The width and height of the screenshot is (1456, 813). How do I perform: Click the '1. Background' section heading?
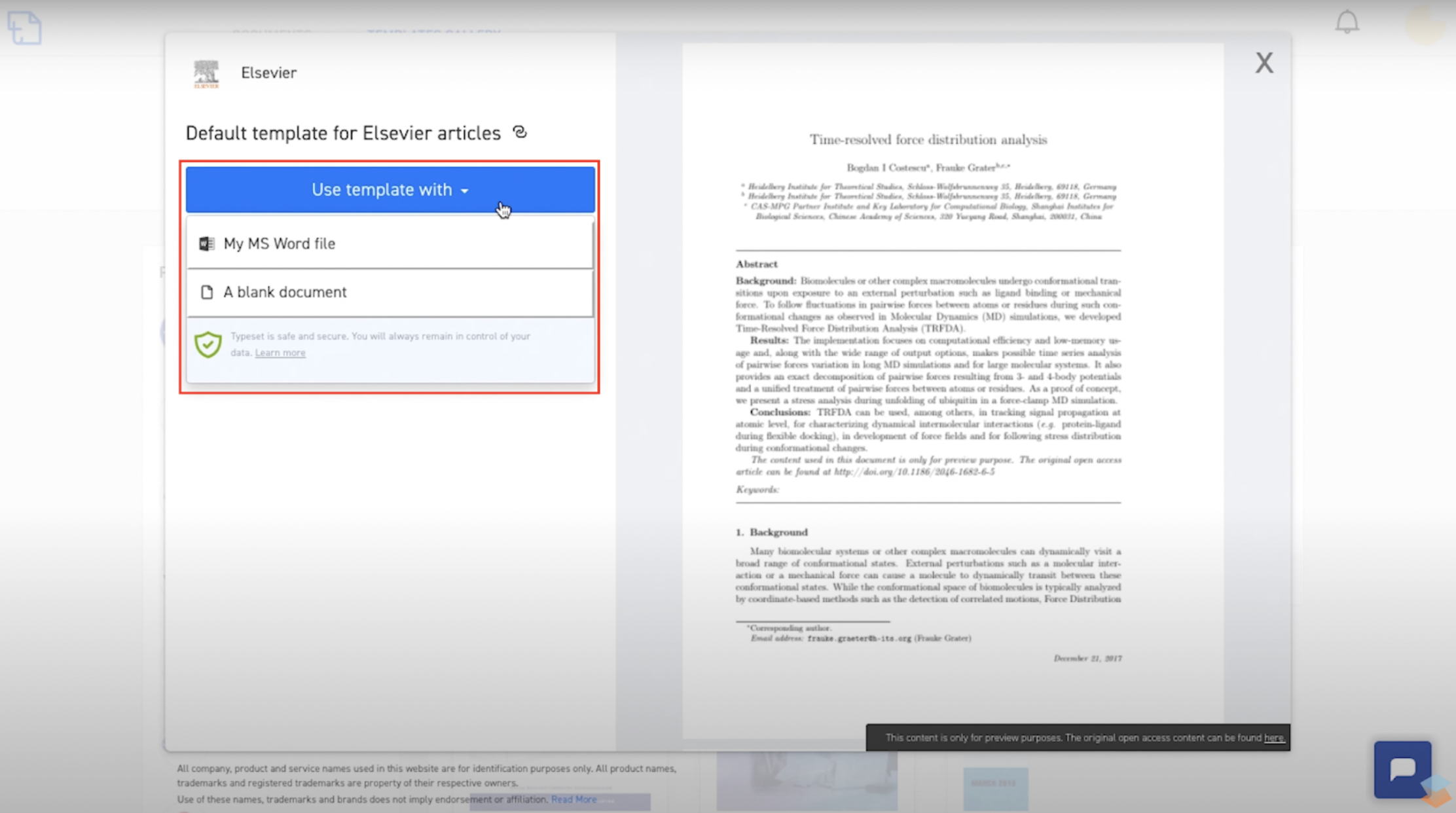pos(771,532)
